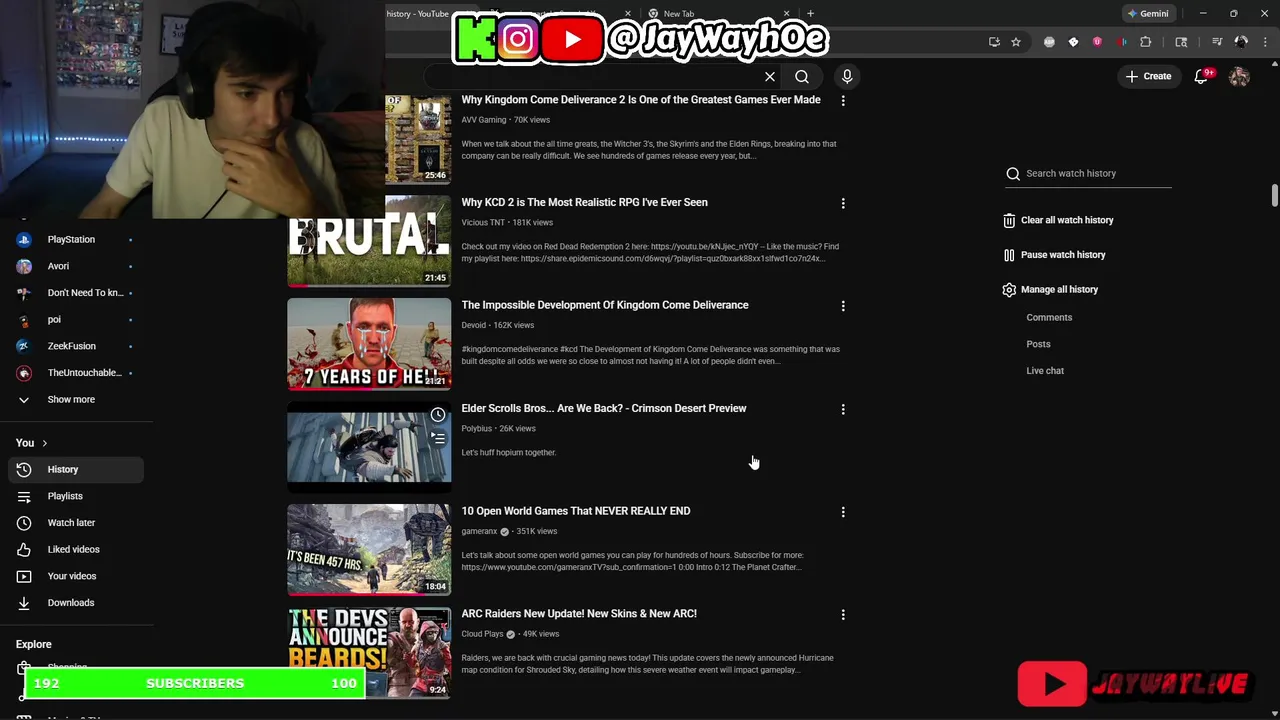Click the Create button
This screenshot has width=1280, height=720.
1148,77
